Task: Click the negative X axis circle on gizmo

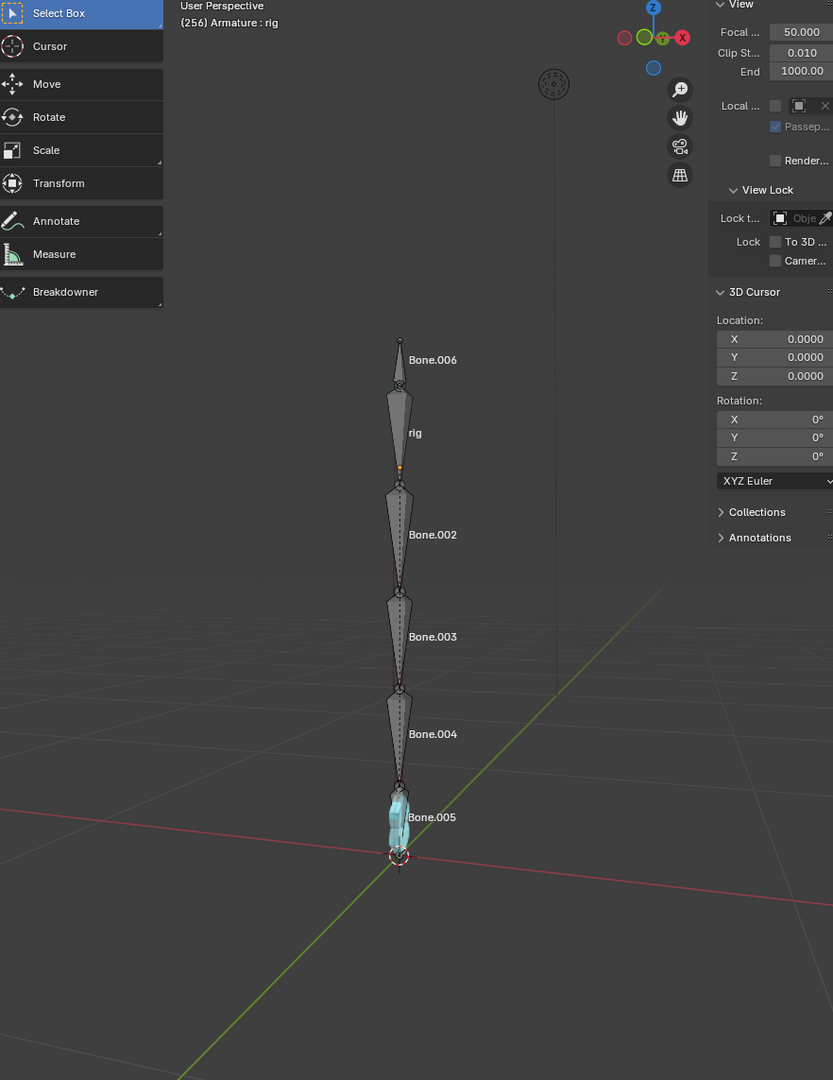Action: (x=625, y=38)
